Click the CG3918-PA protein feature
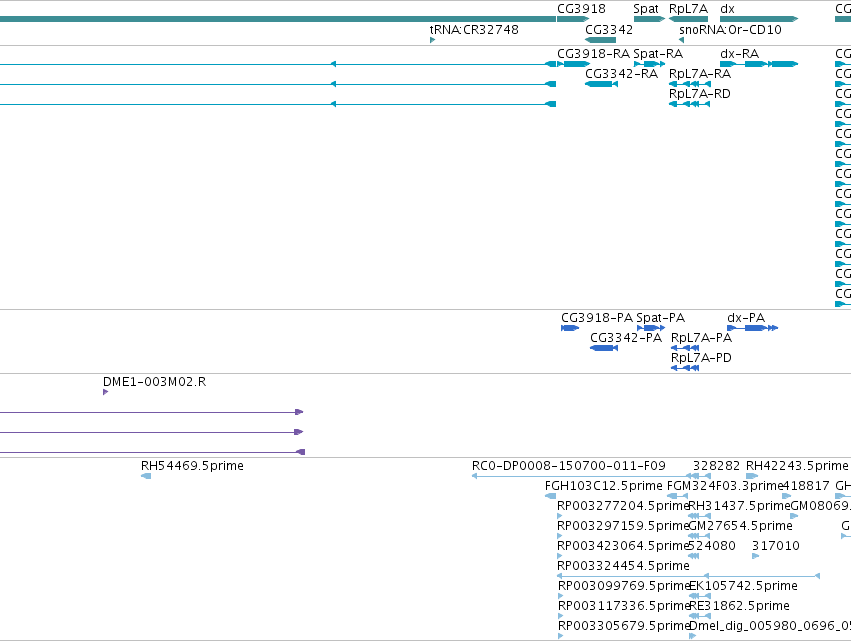Image resolution: width=851 pixels, height=641 pixels. (570, 328)
